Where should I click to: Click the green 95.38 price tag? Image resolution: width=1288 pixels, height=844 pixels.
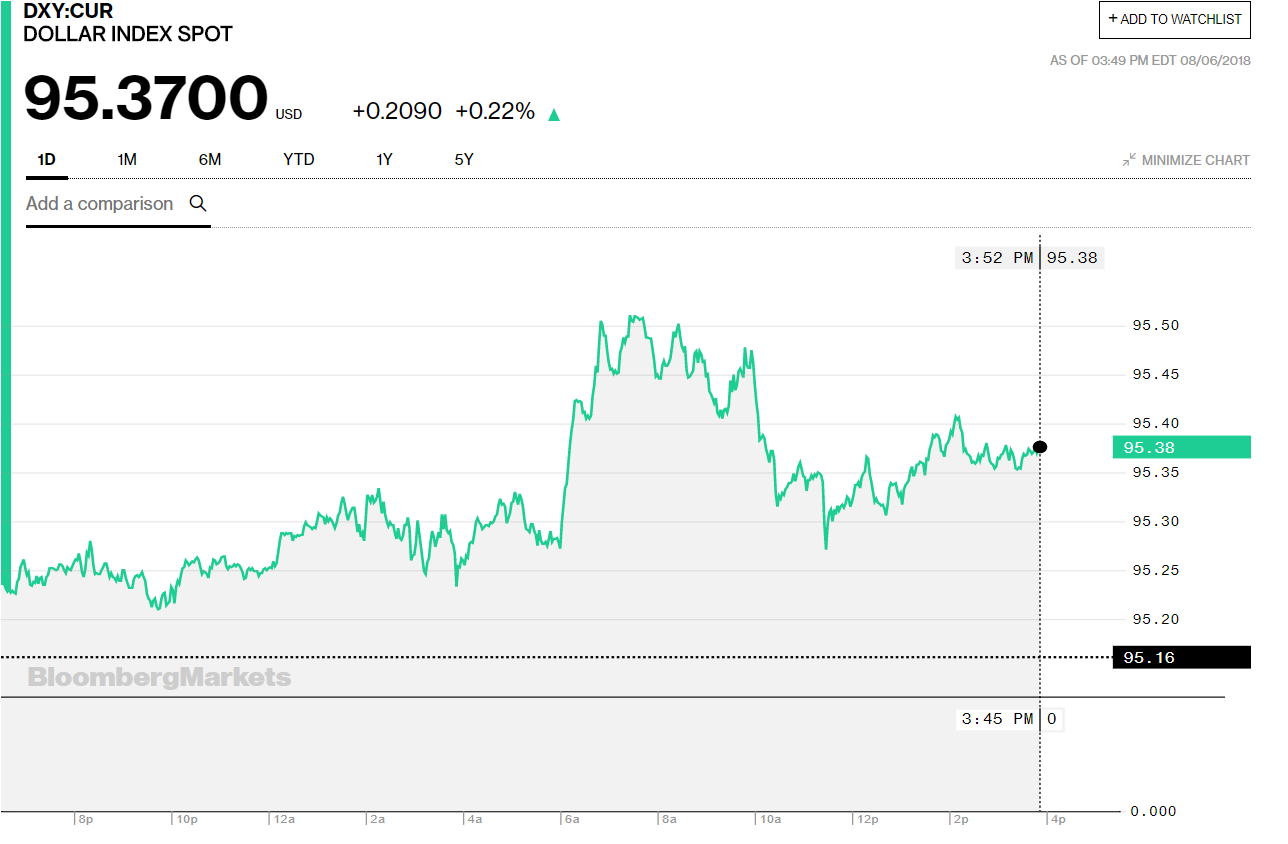pyautogui.click(x=1180, y=447)
